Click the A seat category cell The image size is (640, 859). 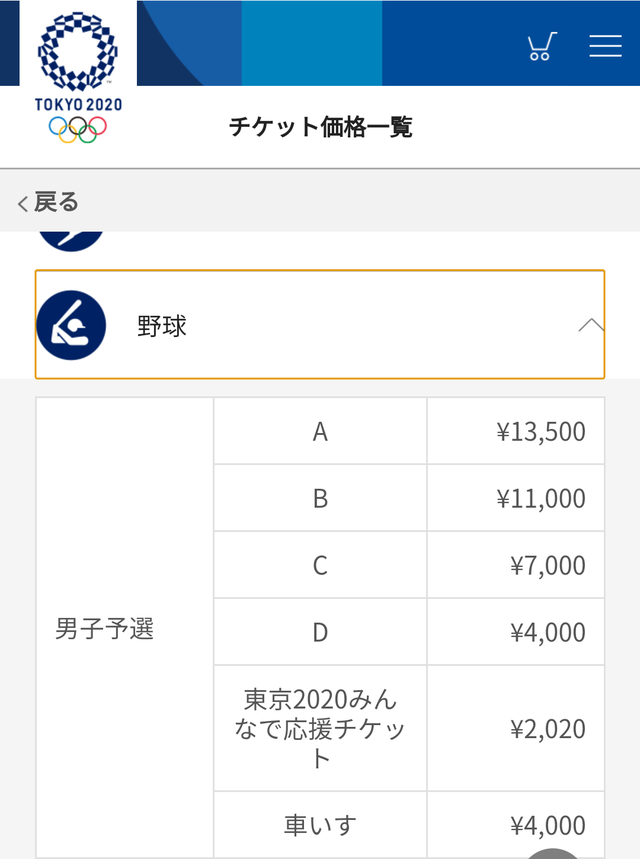pos(320,431)
